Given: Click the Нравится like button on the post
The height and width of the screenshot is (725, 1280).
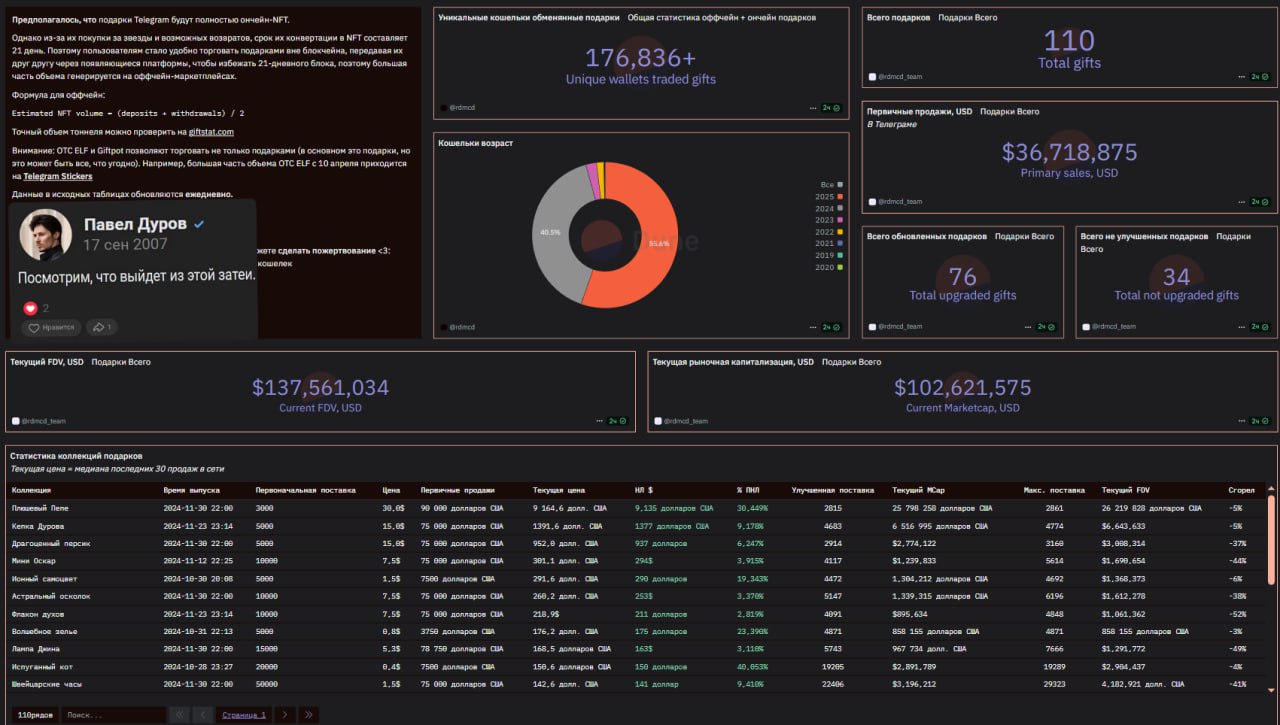Looking at the screenshot, I should click(51, 327).
